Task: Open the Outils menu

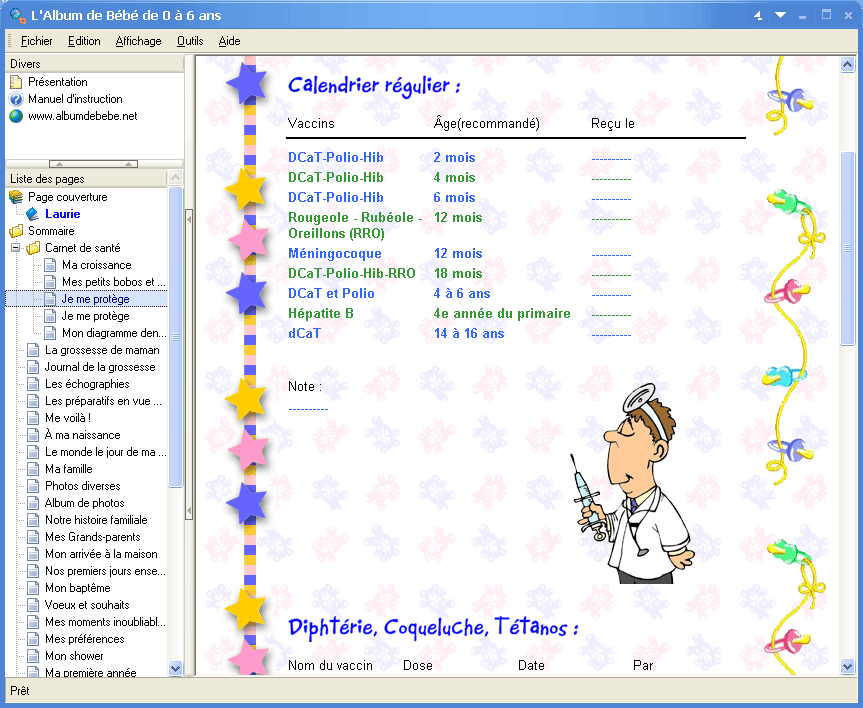Action: pyautogui.click(x=191, y=41)
